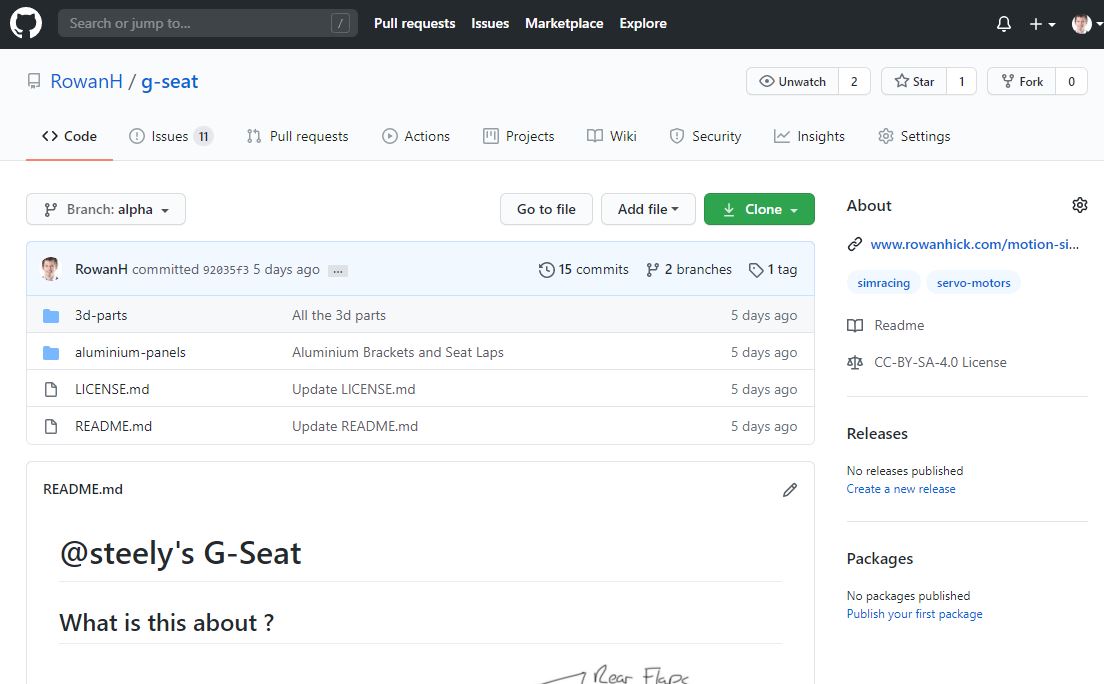Open the stargazers count 1
This screenshot has width=1104, height=684.
962,82
